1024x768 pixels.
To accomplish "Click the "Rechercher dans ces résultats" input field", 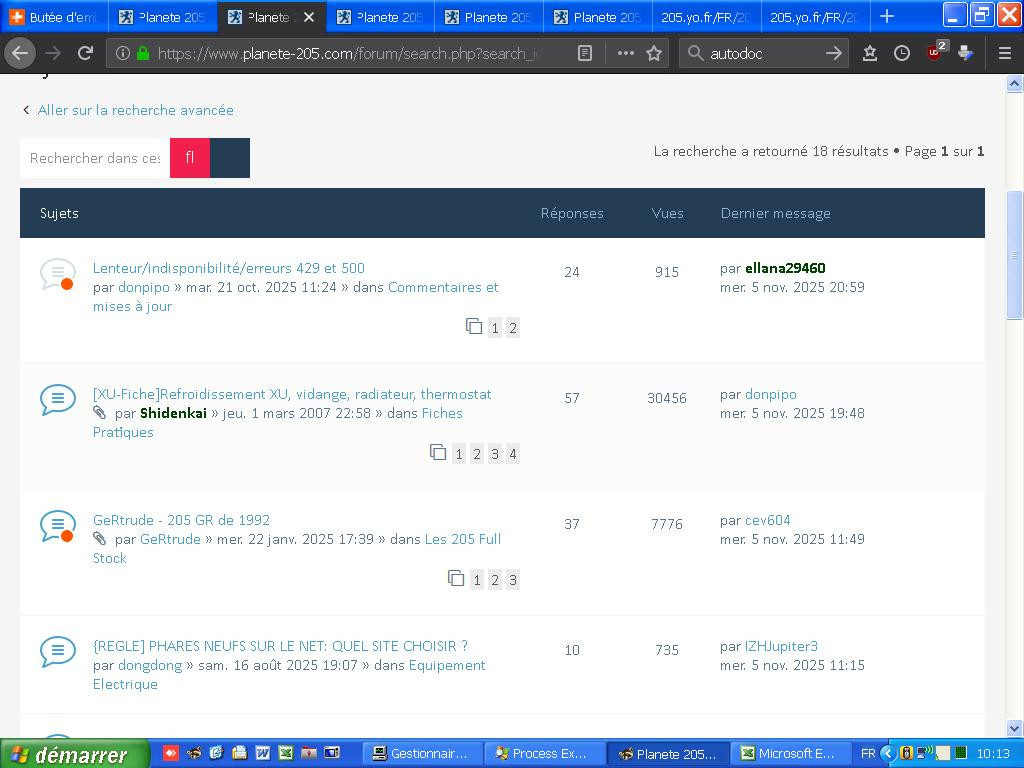I will 95,158.
